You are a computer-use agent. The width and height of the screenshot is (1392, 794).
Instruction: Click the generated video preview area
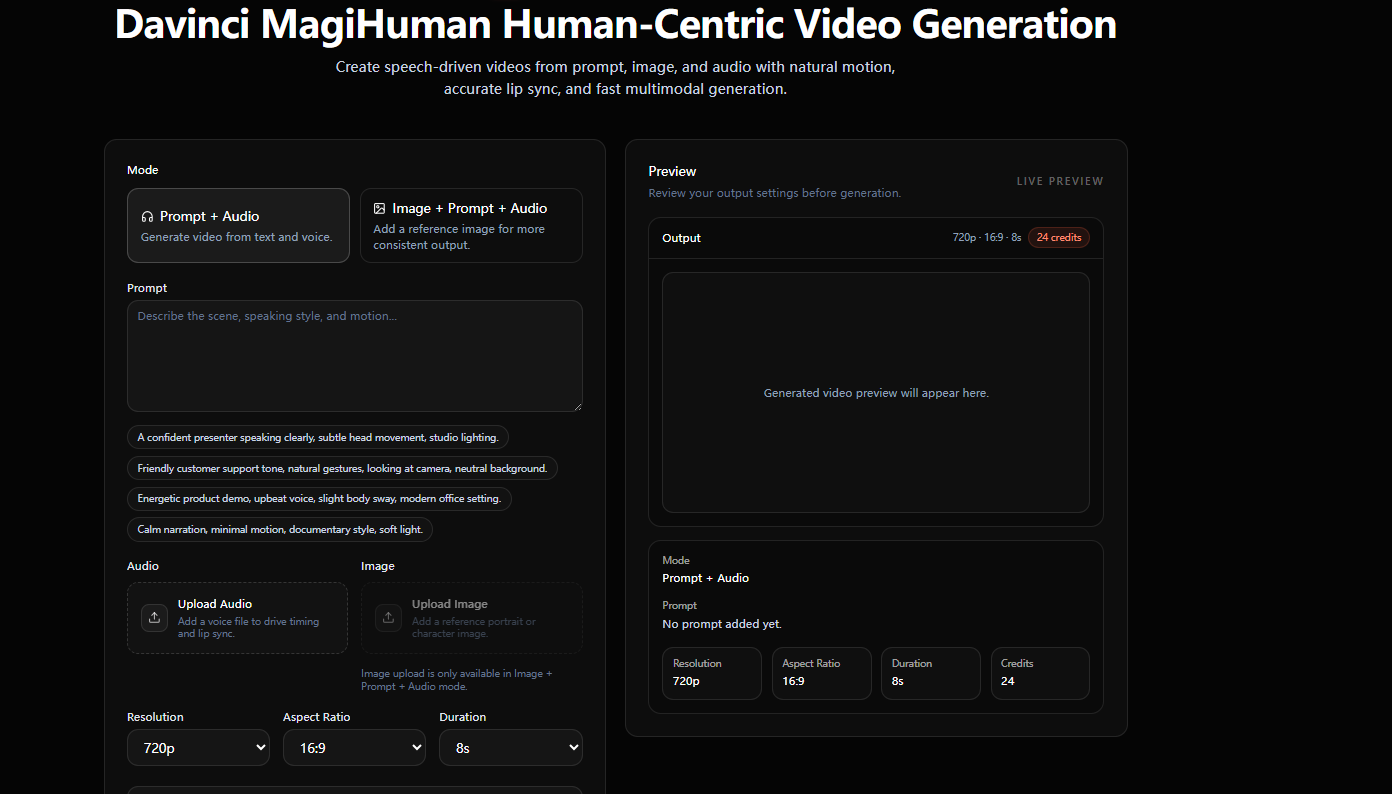[x=876, y=393]
